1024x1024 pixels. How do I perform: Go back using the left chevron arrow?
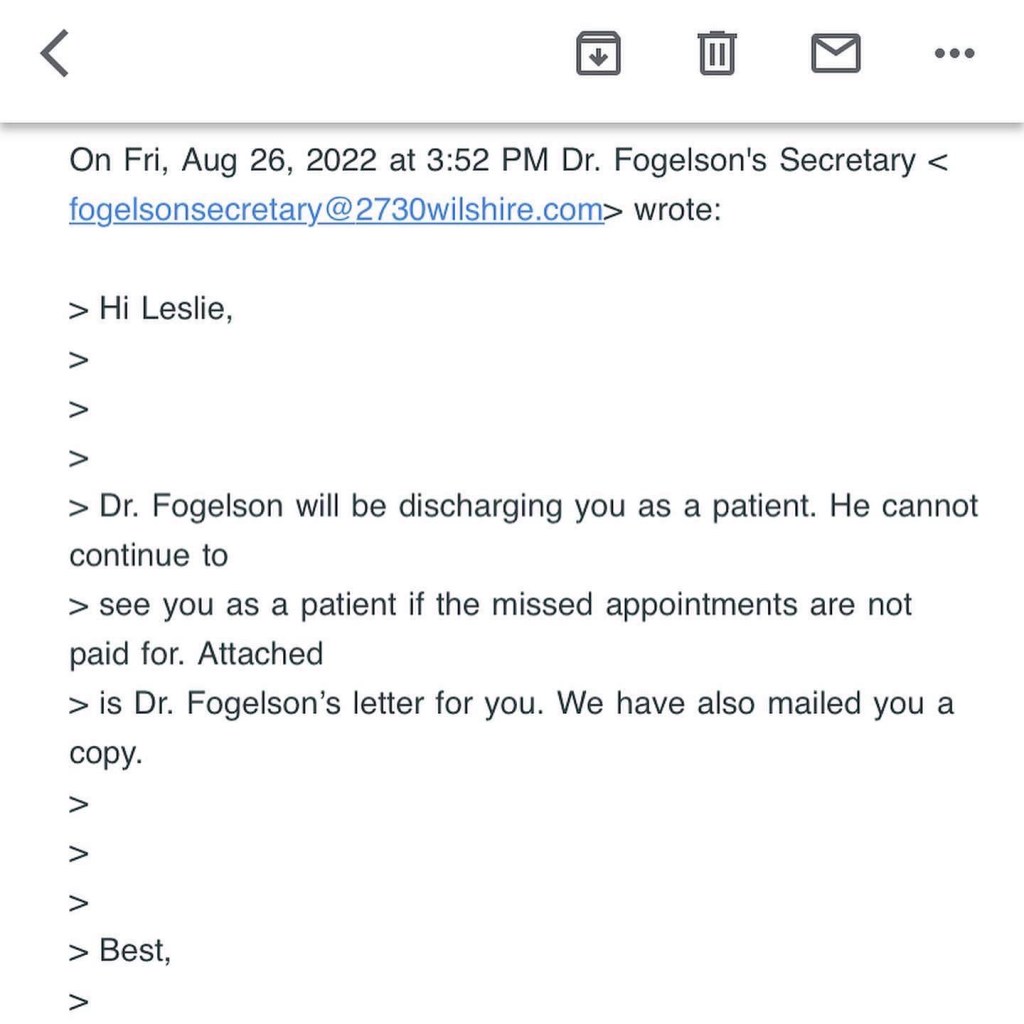[x=56, y=54]
